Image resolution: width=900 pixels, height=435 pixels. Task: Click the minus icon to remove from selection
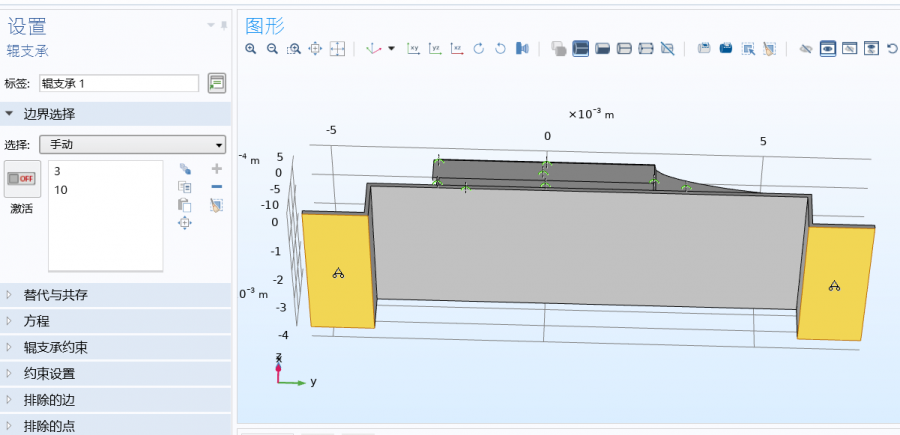point(216,186)
